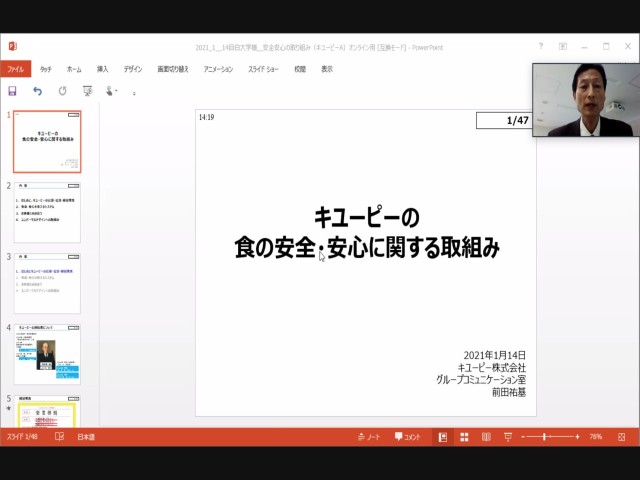
Task: Click the 76% zoom level button
Action: 596,437
